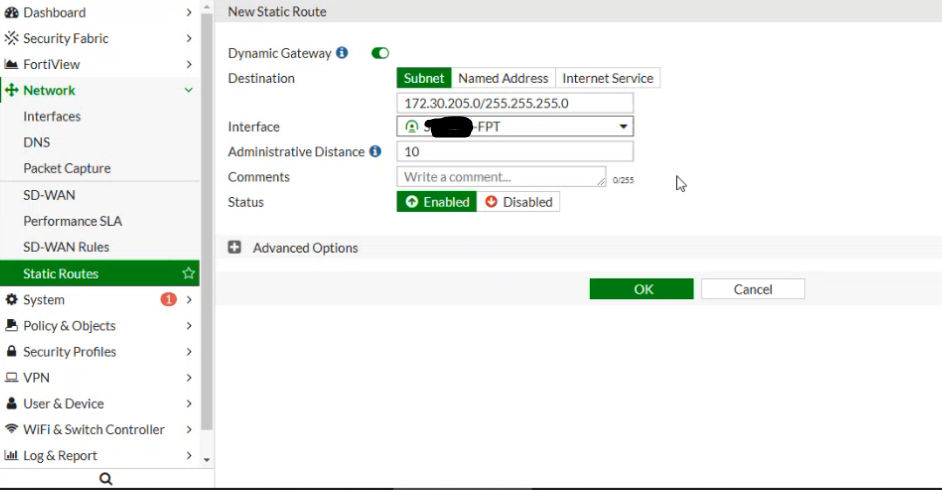Click the Dynamic Gateway info icon
942x490 pixels.
342,53
